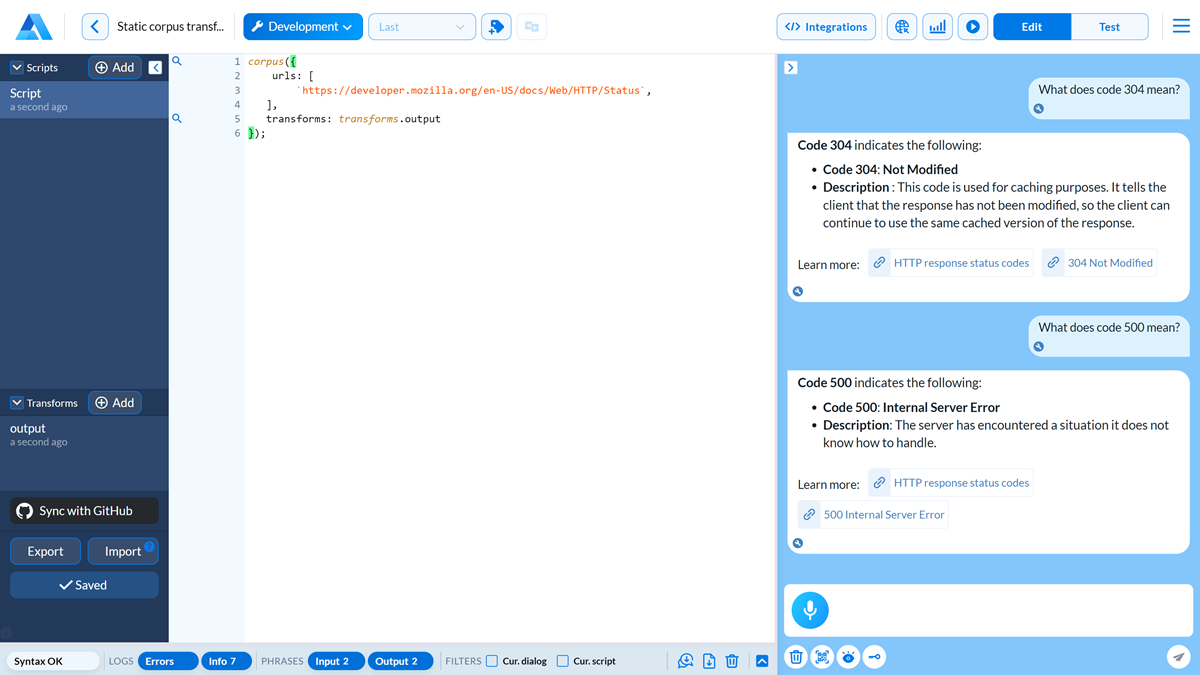Image resolution: width=1200 pixels, height=675 pixels.
Task: Enable the Cur. script filter checkbox
Action: [563, 661]
